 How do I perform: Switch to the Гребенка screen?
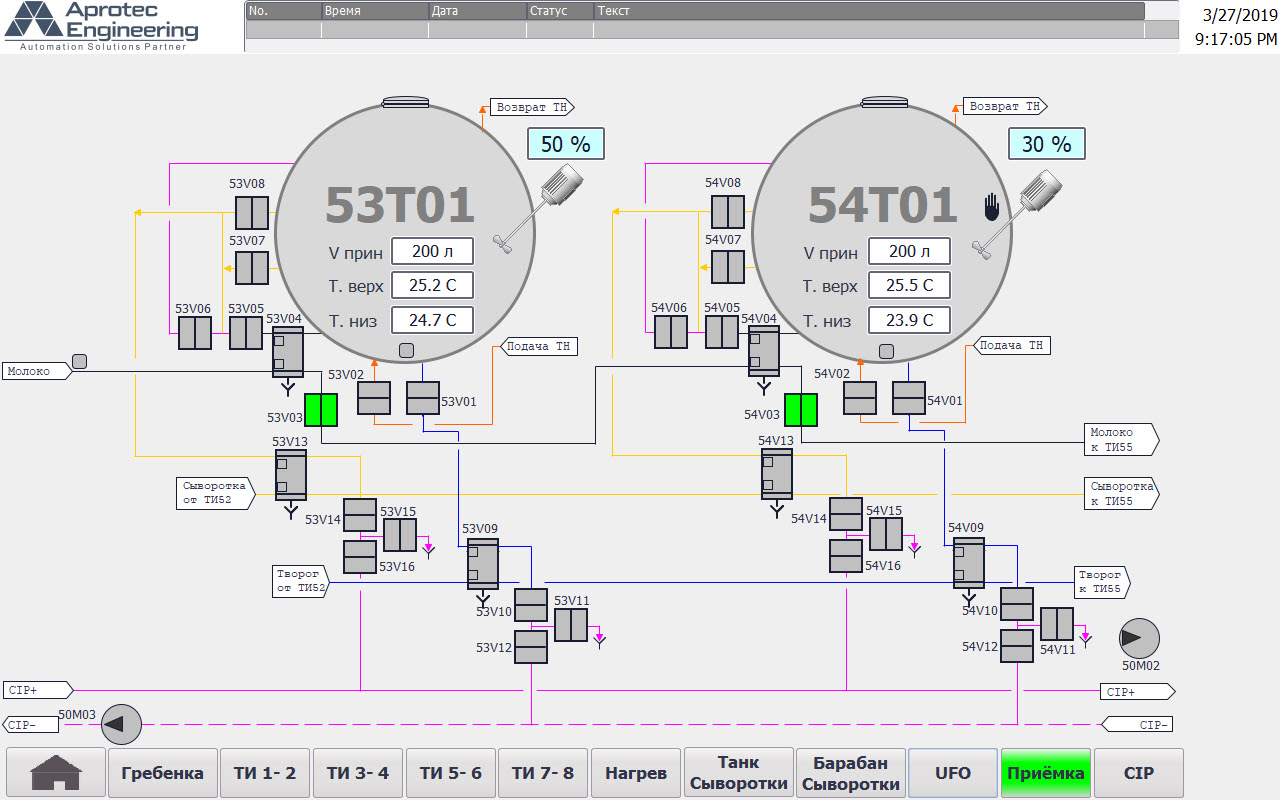tap(162, 773)
